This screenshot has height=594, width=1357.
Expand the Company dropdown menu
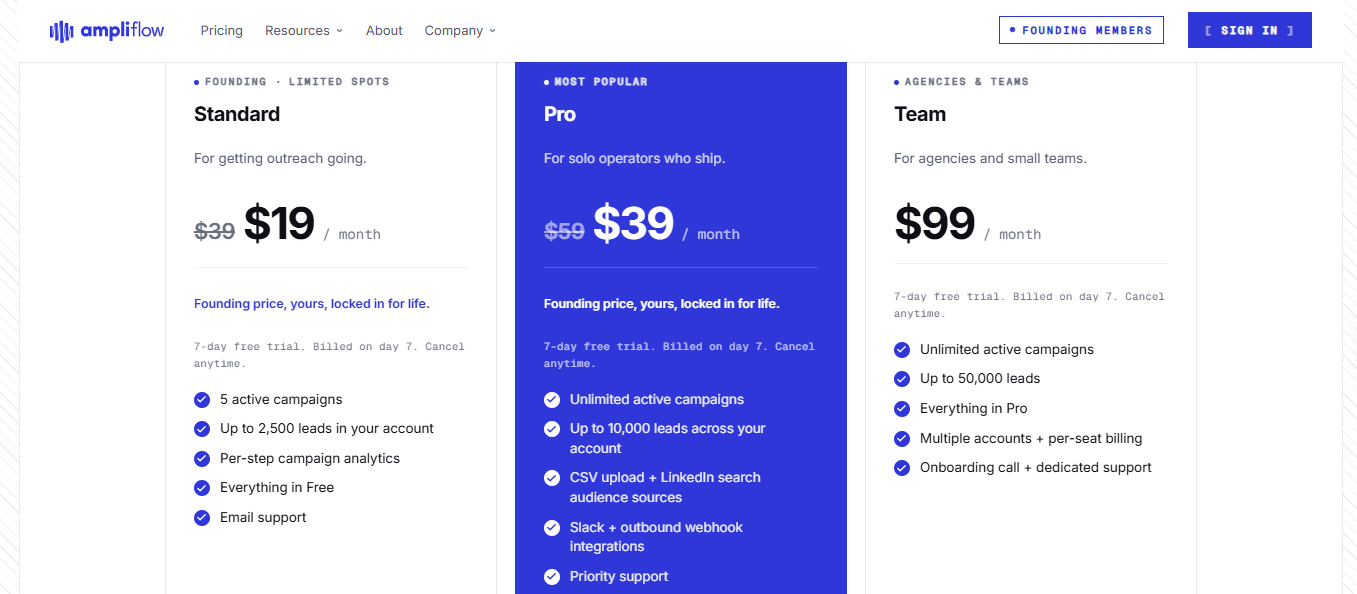pos(460,31)
